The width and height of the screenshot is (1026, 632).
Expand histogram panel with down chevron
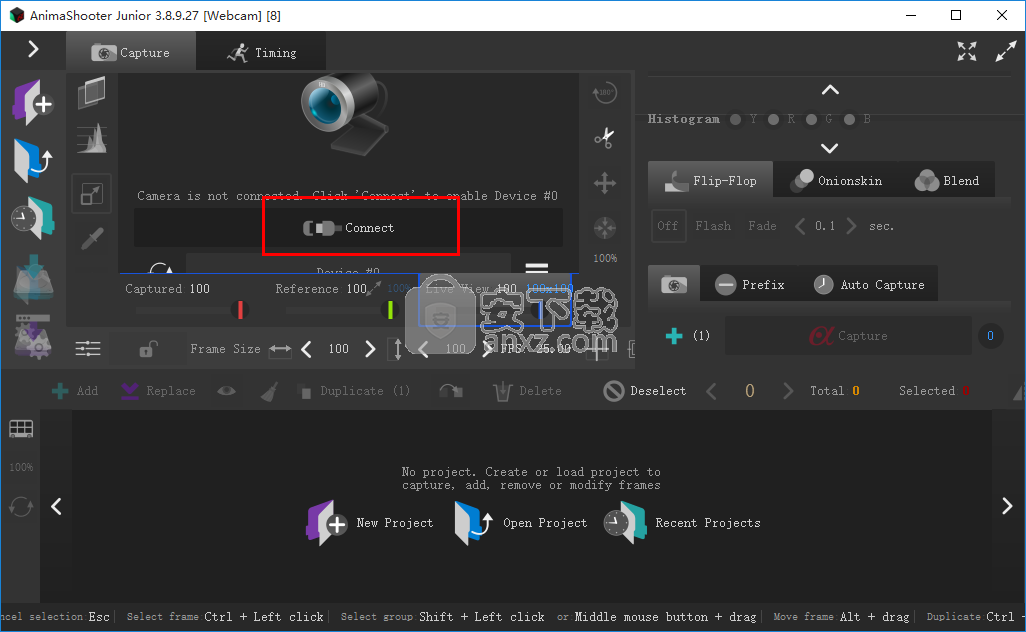click(x=830, y=149)
